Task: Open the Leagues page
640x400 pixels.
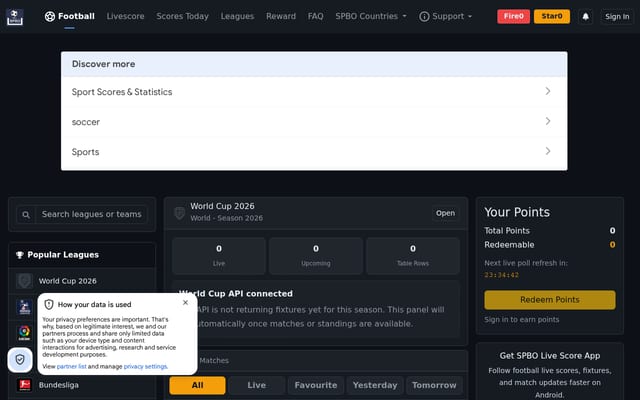Action: click(237, 16)
